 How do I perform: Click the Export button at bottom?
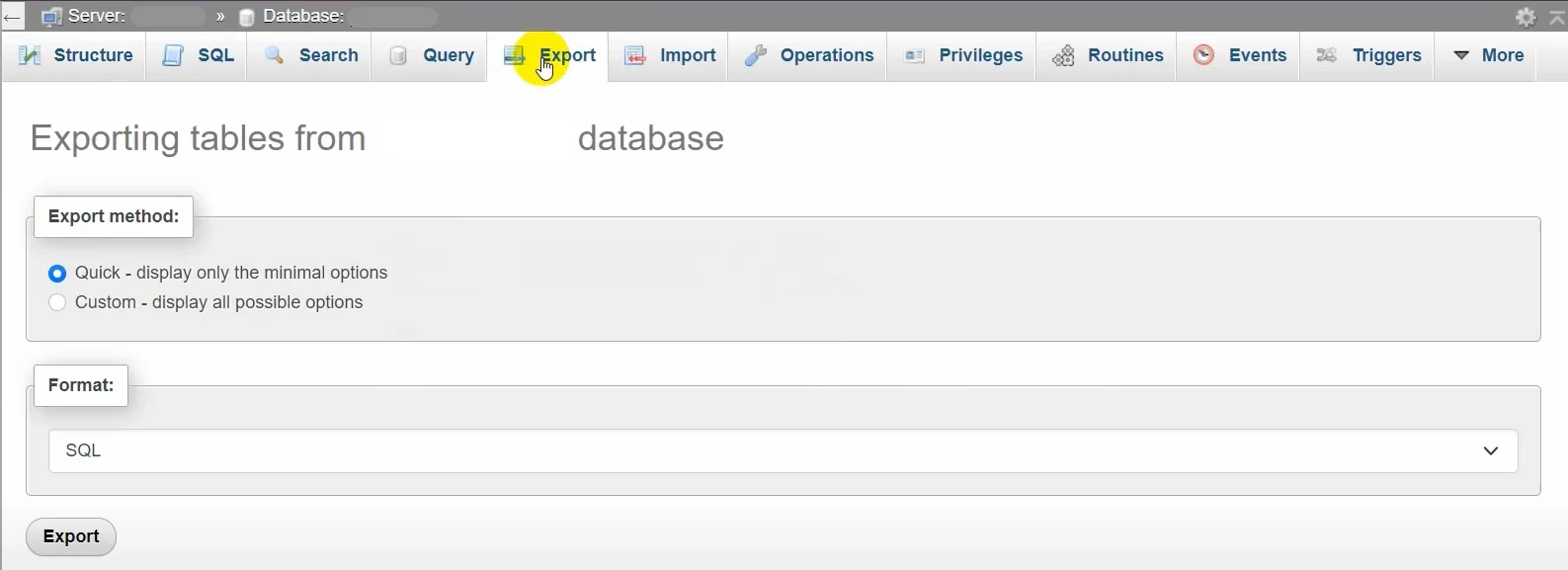pos(71,536)
